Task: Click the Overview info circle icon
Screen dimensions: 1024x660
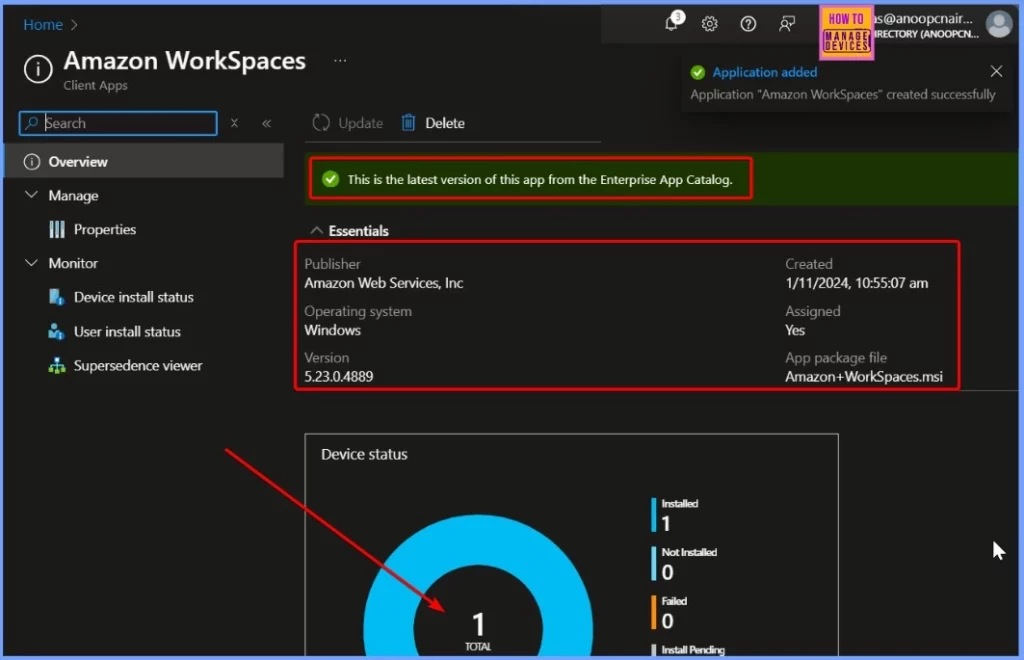Action: 32,162
